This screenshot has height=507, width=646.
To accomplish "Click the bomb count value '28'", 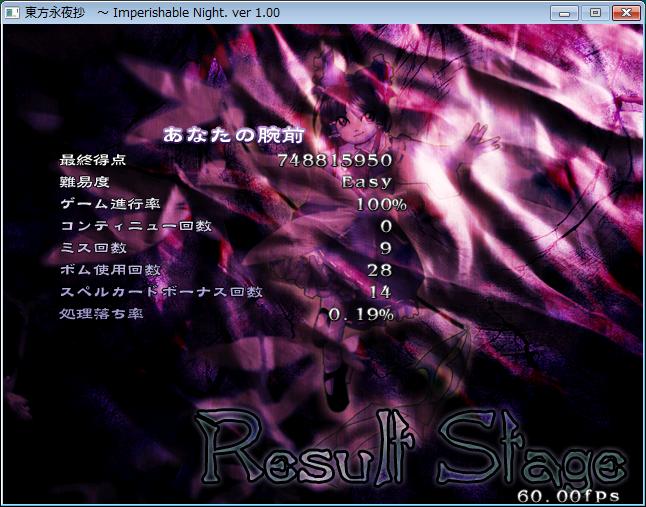I will (379, 270).
